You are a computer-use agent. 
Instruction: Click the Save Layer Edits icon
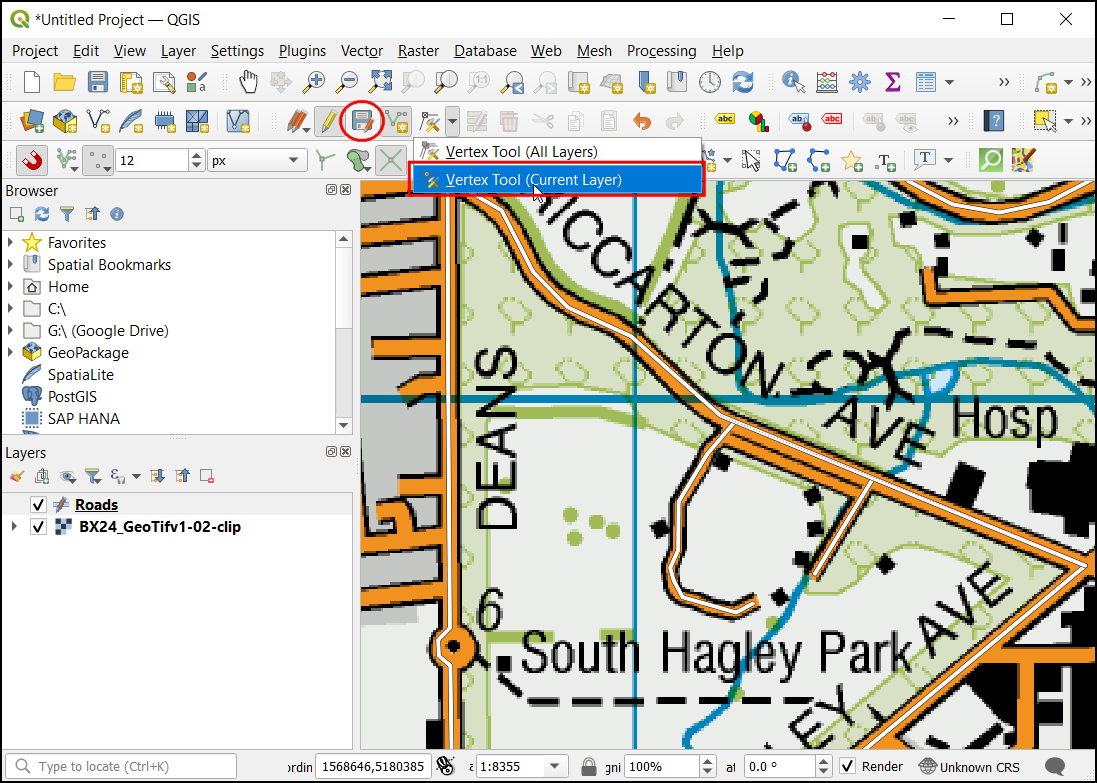361,122
